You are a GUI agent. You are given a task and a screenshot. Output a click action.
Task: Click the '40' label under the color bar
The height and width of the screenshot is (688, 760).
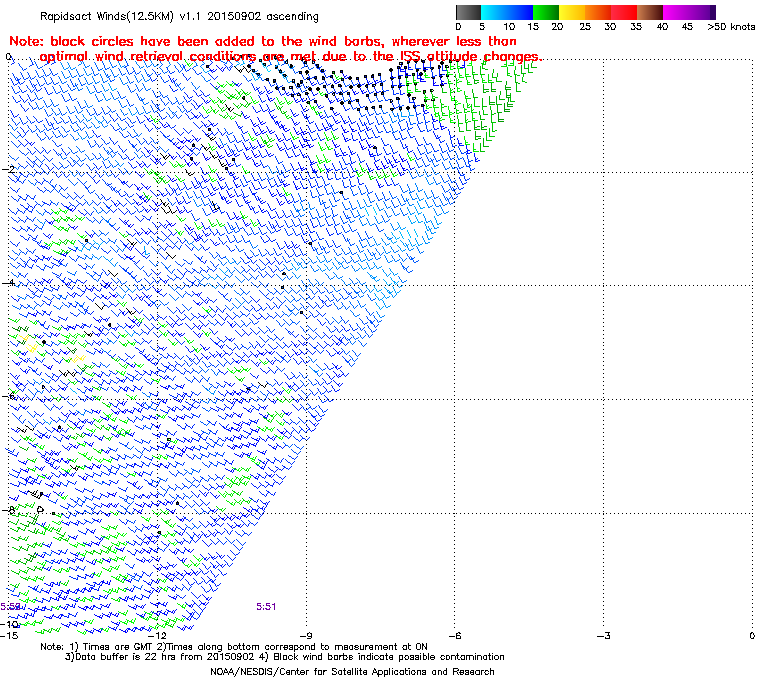click(x=662, y=27)
